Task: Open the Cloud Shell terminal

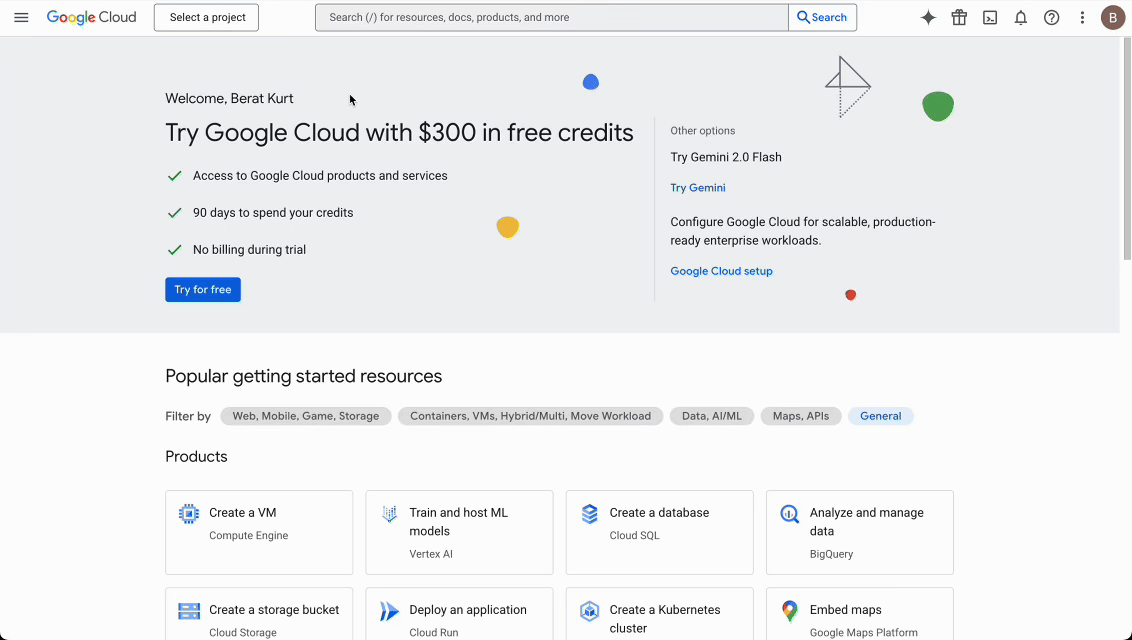Action: pos(989,17)
